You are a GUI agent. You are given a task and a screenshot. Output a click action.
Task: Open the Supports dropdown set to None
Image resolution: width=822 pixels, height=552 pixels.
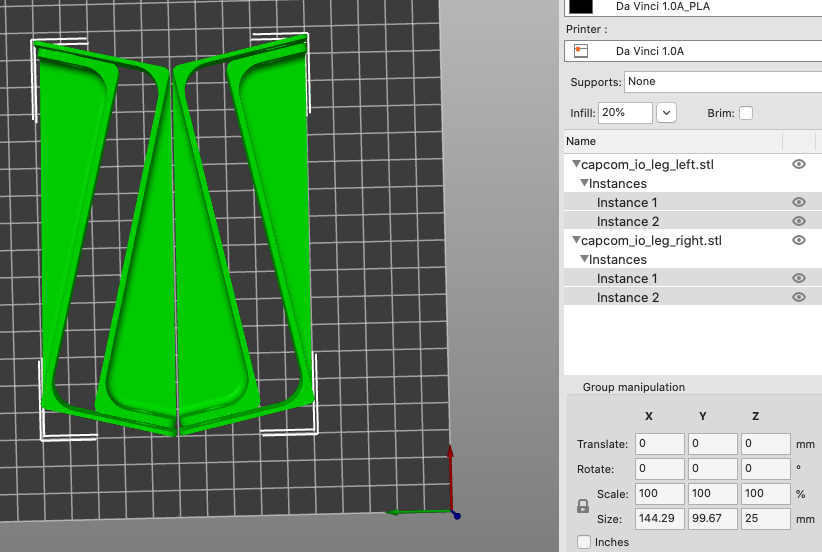tap(723, 82)
